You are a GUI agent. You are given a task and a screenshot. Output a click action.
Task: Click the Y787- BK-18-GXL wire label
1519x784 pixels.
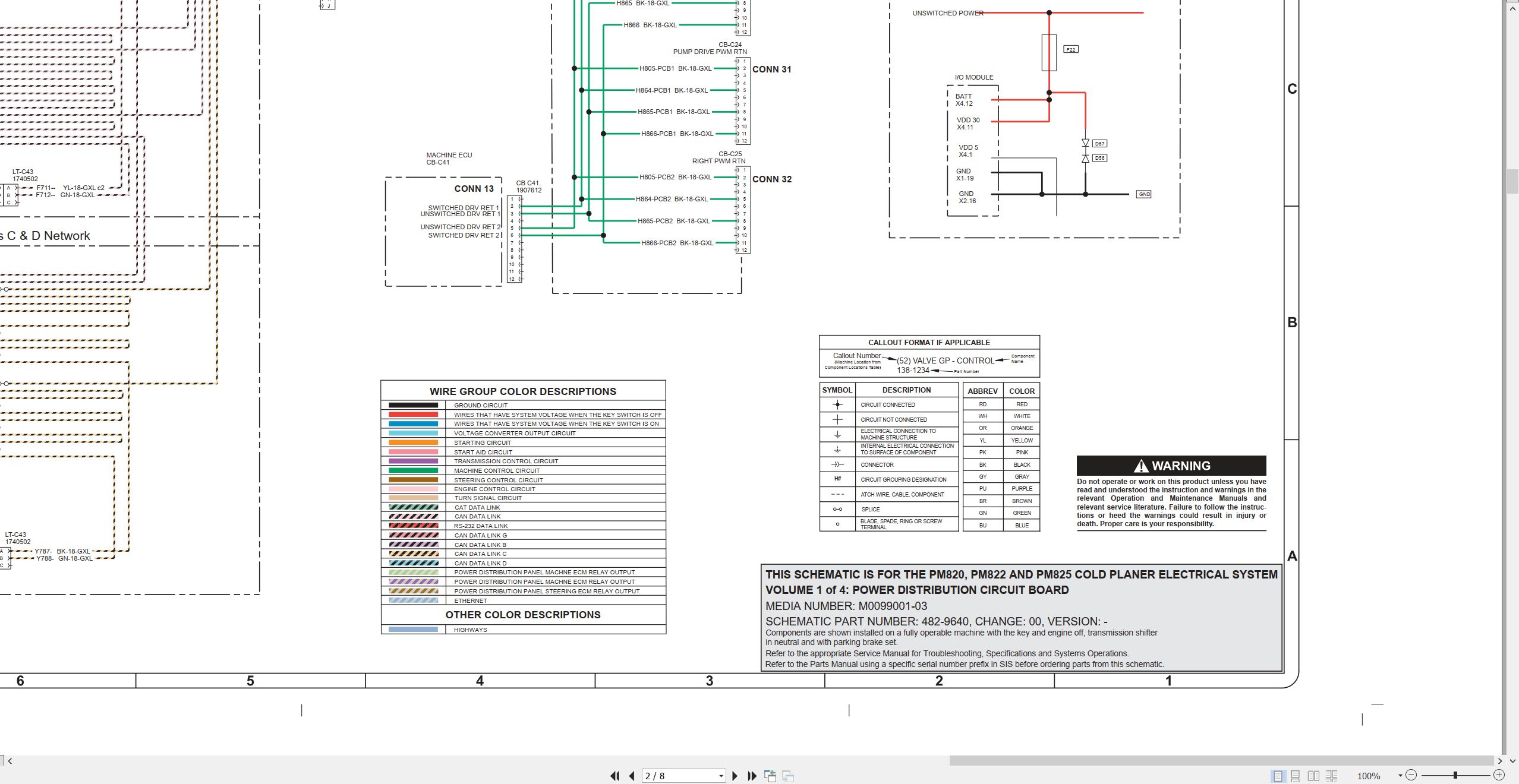pyautogui.click(x=62, y=551)
